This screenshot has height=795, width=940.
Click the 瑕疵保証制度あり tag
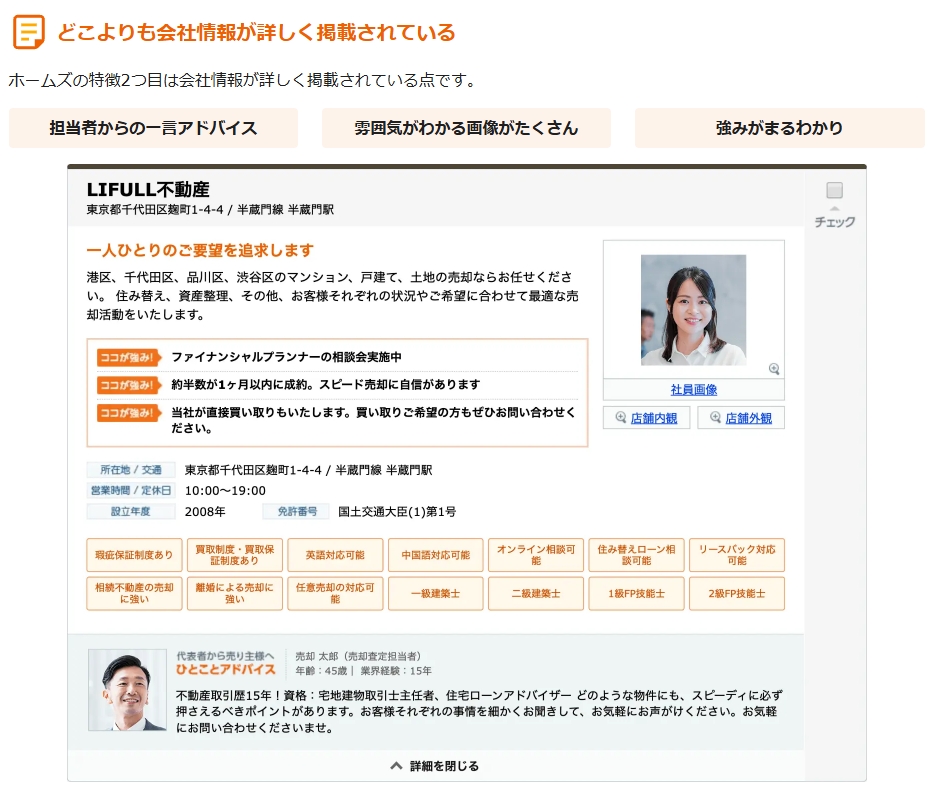134,555
